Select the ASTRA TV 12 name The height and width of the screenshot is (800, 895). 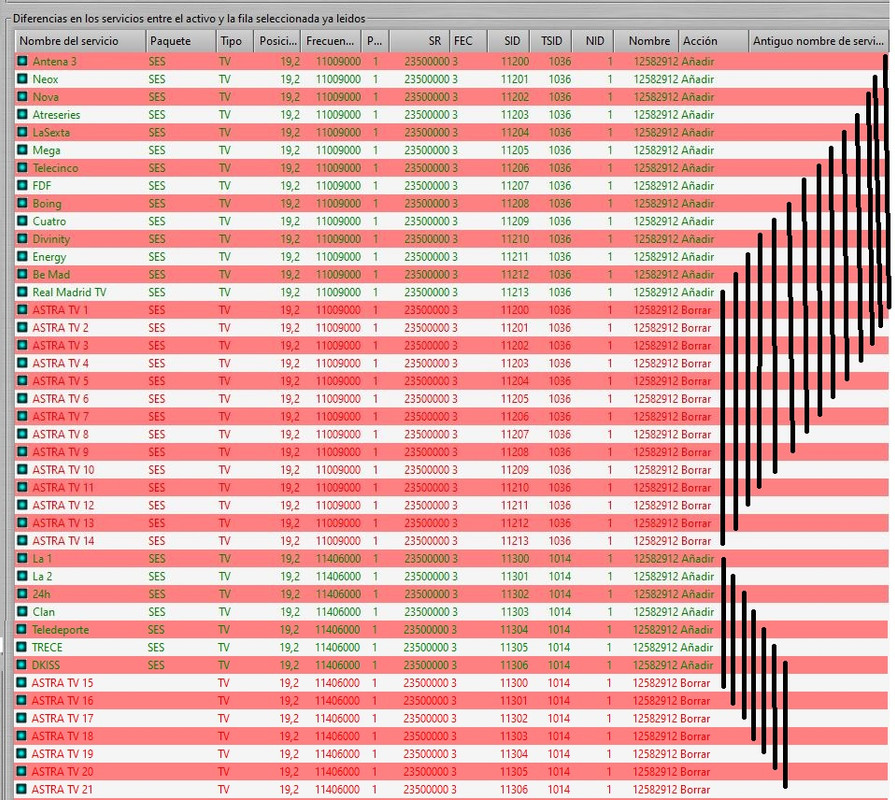pyautogui.click(x=63, y=505)
